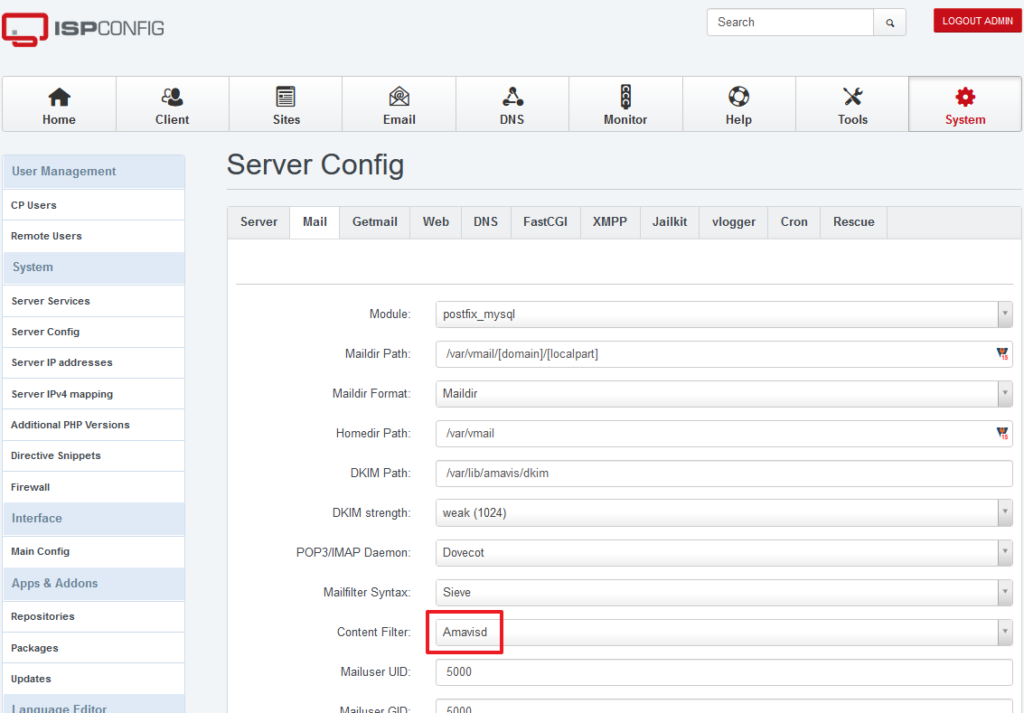This screenshot has width=1024, height=713.
Task: Open Remote Users in sidebar
Action: [x=93, y=236]
